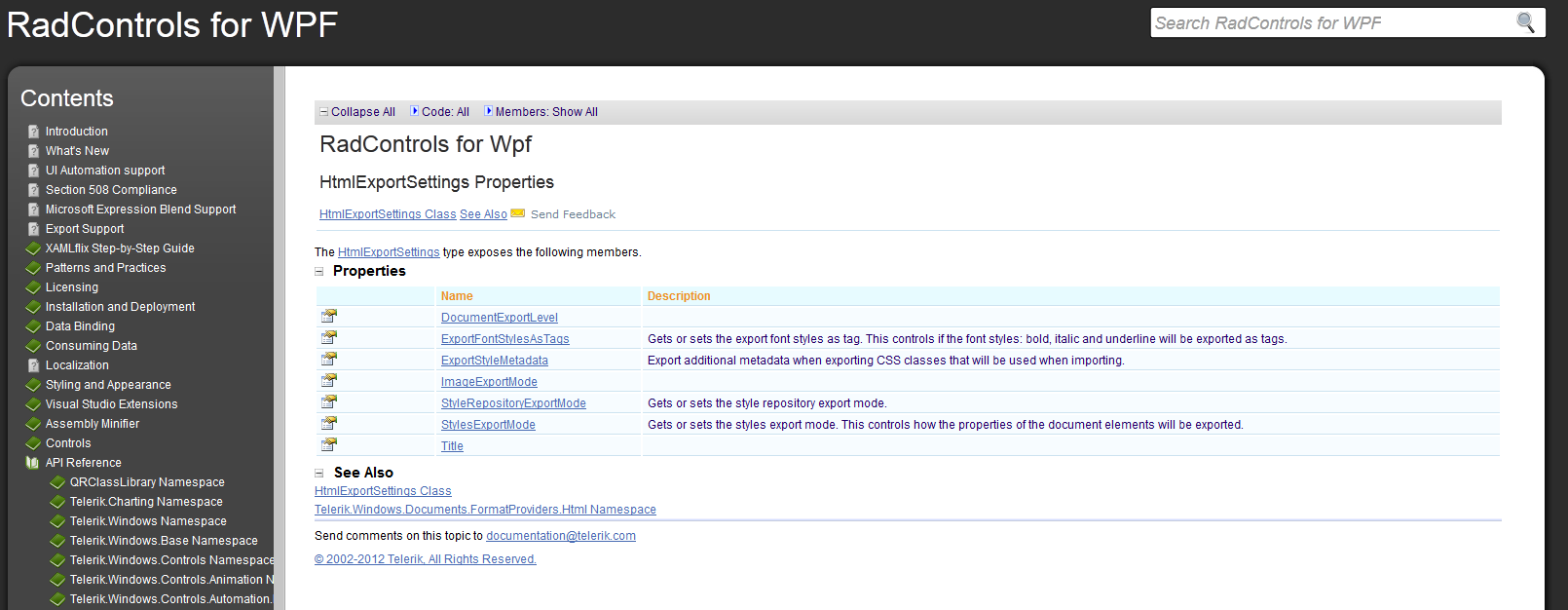
Task: Click the Controls book icon
Action: click(33, 443)
